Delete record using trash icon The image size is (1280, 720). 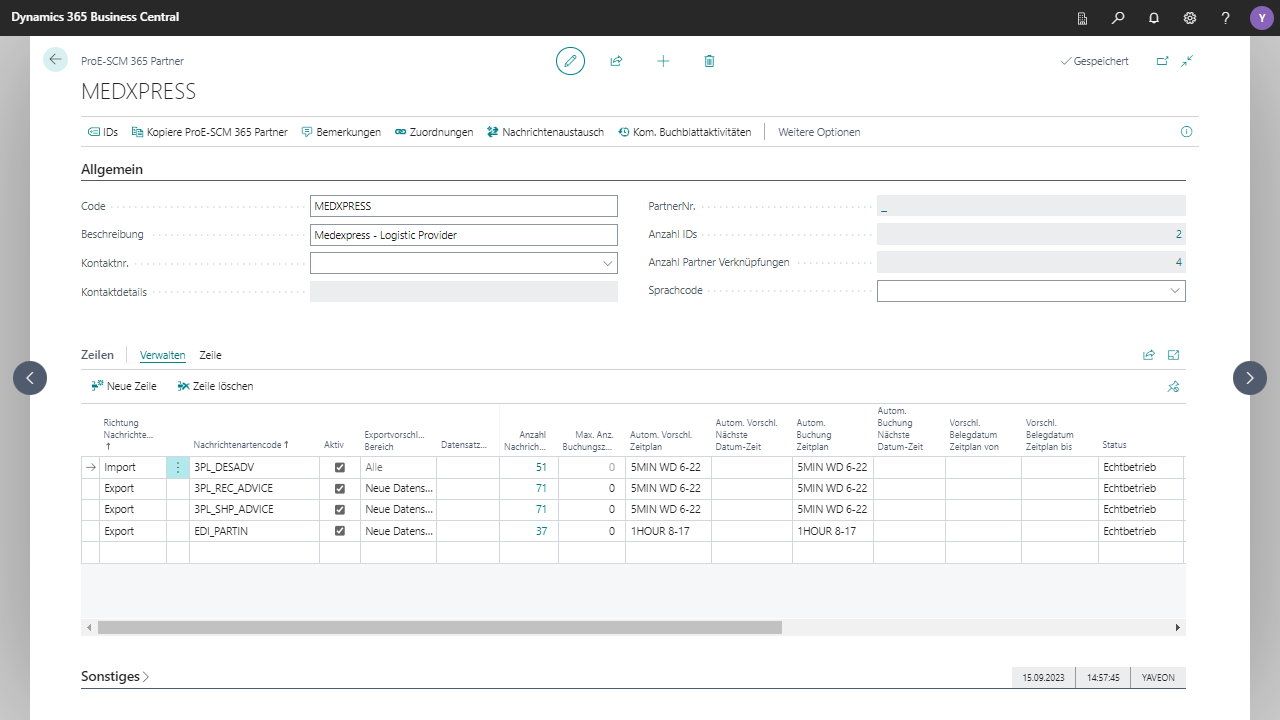[x=710, y=61]
